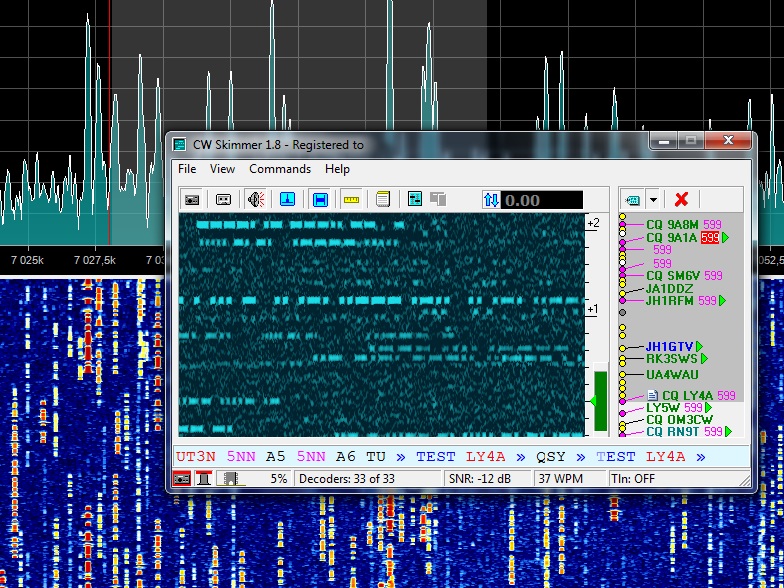The width and height of the screenshot is (784, 588).
Task: Open the File menu
Action: pos(187,169)
